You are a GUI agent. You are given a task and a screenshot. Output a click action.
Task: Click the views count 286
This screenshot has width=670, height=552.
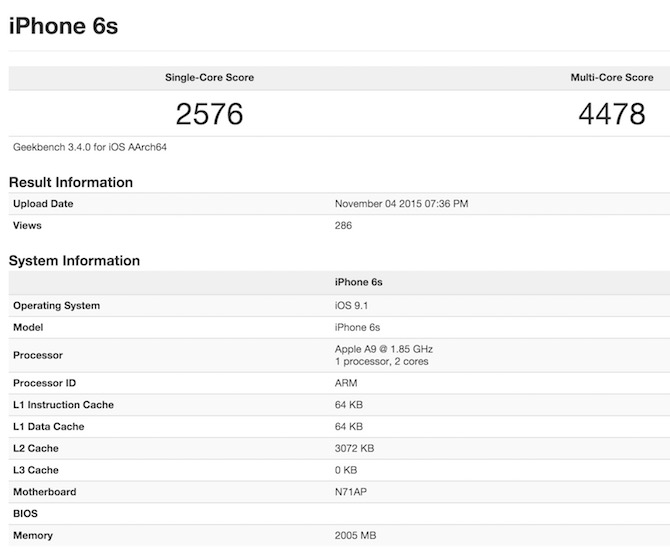343,226
